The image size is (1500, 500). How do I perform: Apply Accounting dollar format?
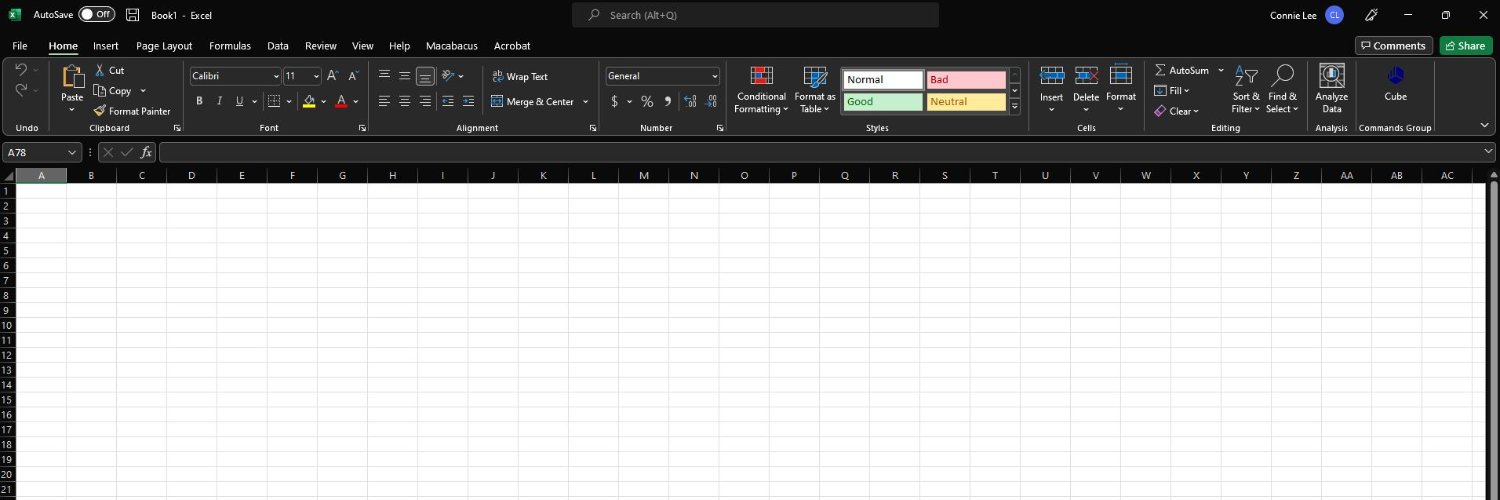point(615,101)
